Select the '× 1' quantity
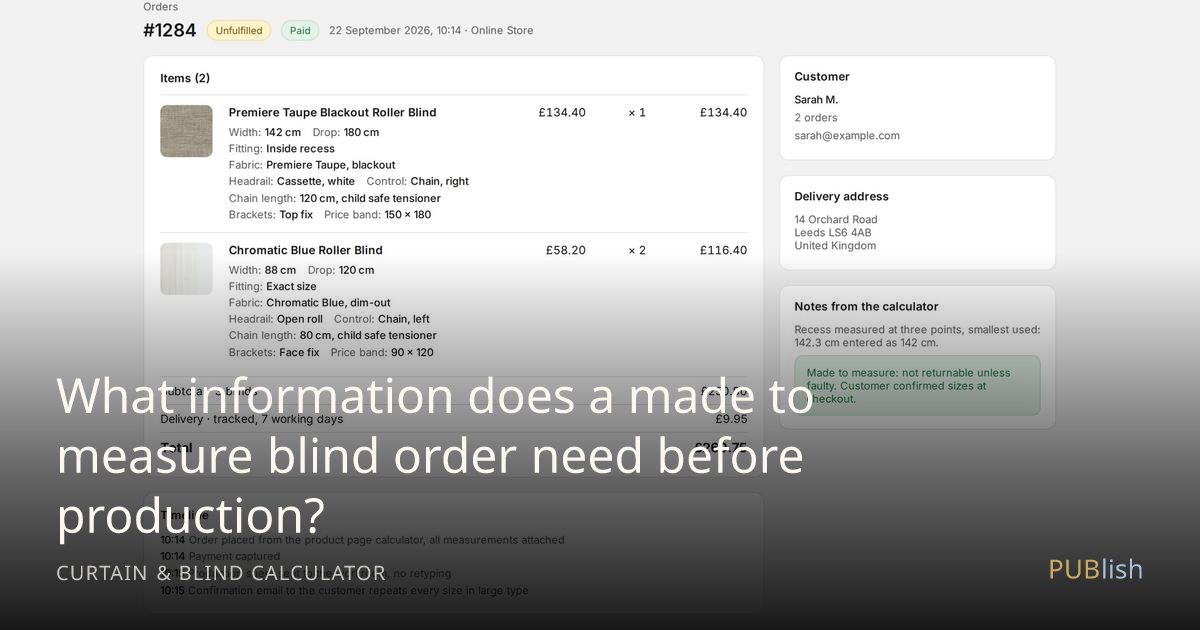This screenshot has width=1200, height=630. click(x=637, y=112)
